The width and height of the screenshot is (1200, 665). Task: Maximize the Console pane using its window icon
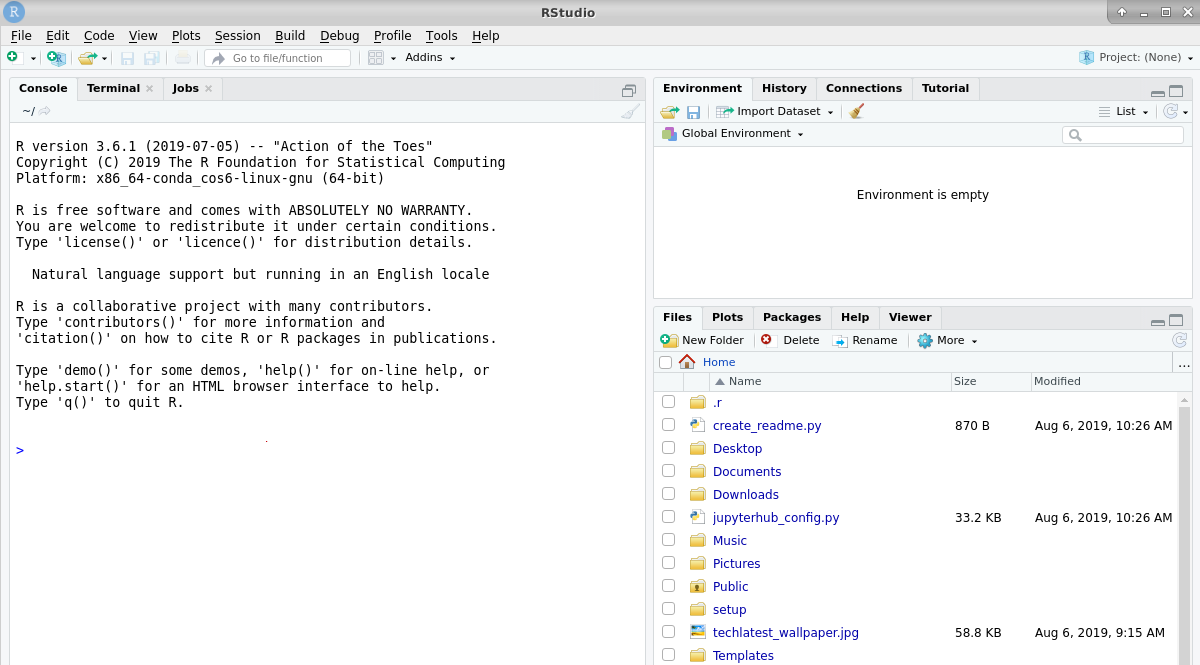click(x=629, y=90)
